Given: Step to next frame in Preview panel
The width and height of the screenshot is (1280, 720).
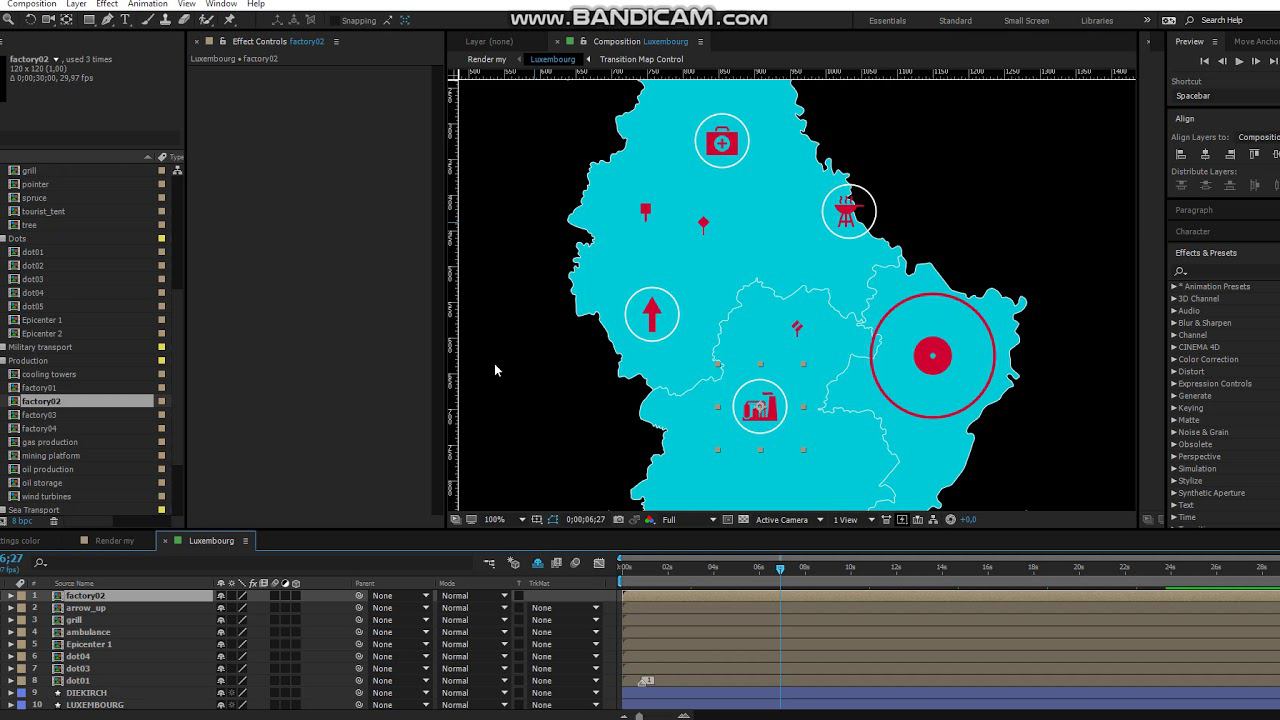Looking at the screenshot, I should coord(1256,61).
